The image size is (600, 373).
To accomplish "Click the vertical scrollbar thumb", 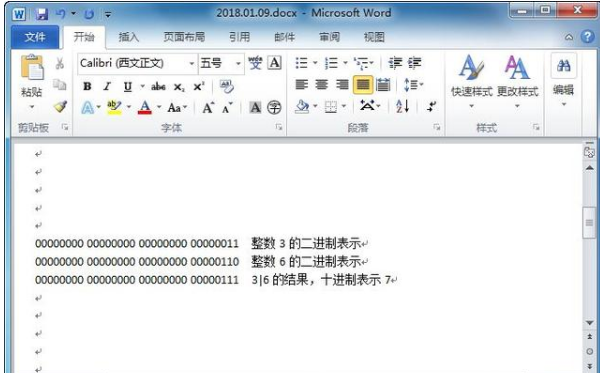I will 589,223.
